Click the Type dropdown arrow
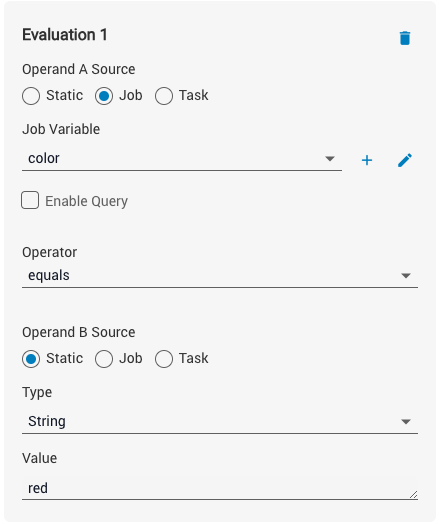 tap(406, 422)
